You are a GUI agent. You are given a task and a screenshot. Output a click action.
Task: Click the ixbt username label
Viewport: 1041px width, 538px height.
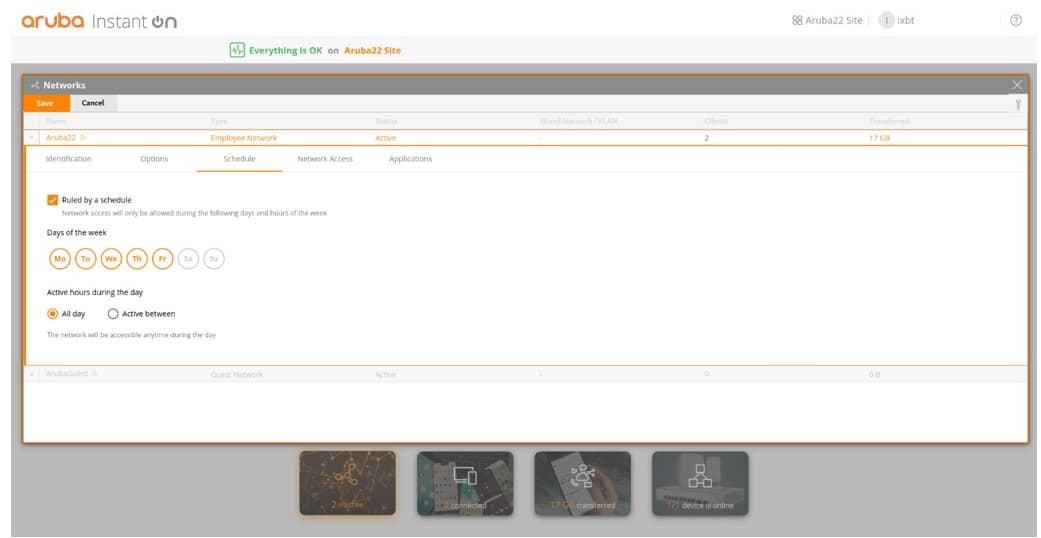tap(906, 20)
